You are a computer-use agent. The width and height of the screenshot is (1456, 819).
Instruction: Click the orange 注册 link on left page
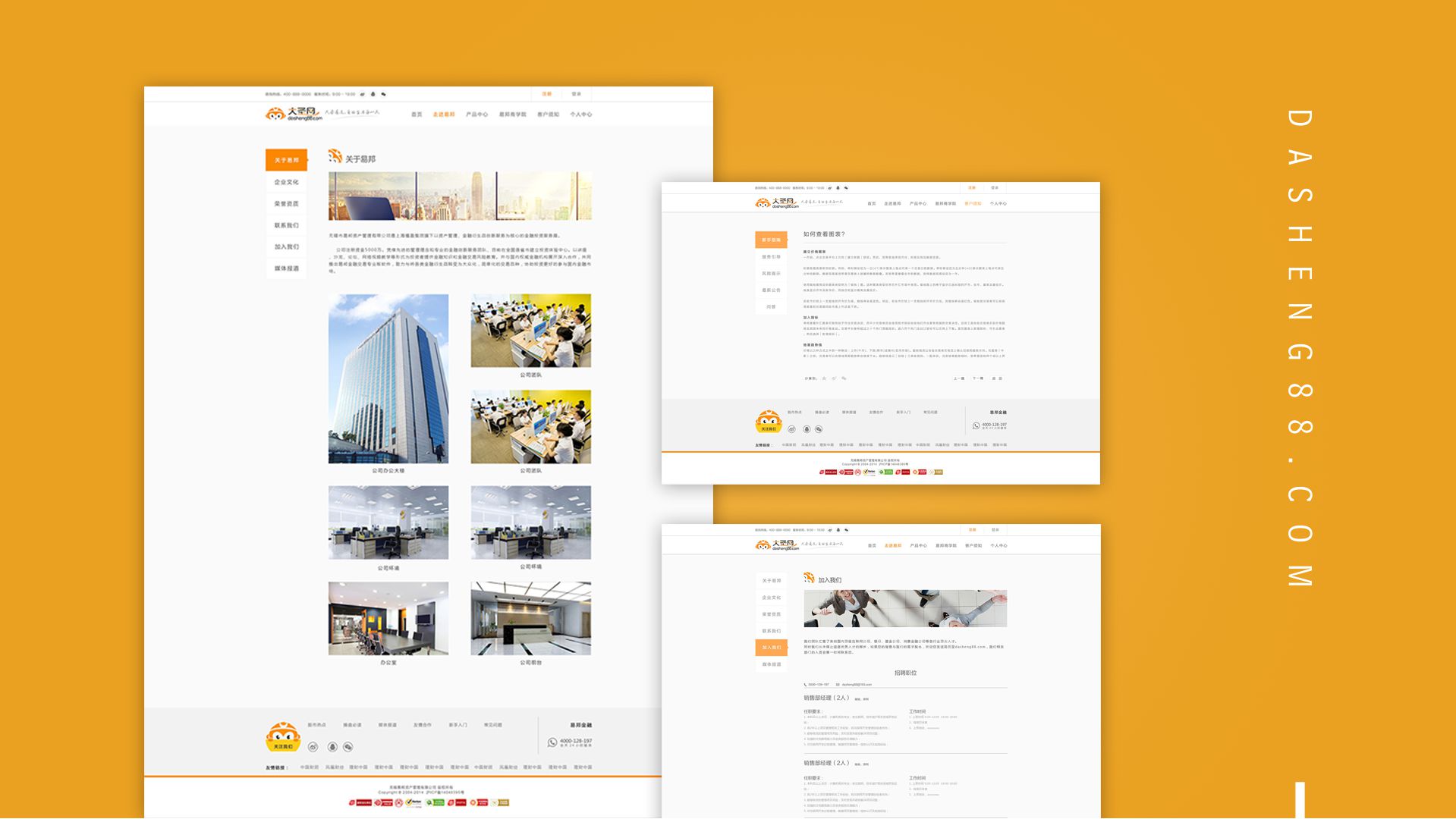pyautogui.click(x=546, y=94)
